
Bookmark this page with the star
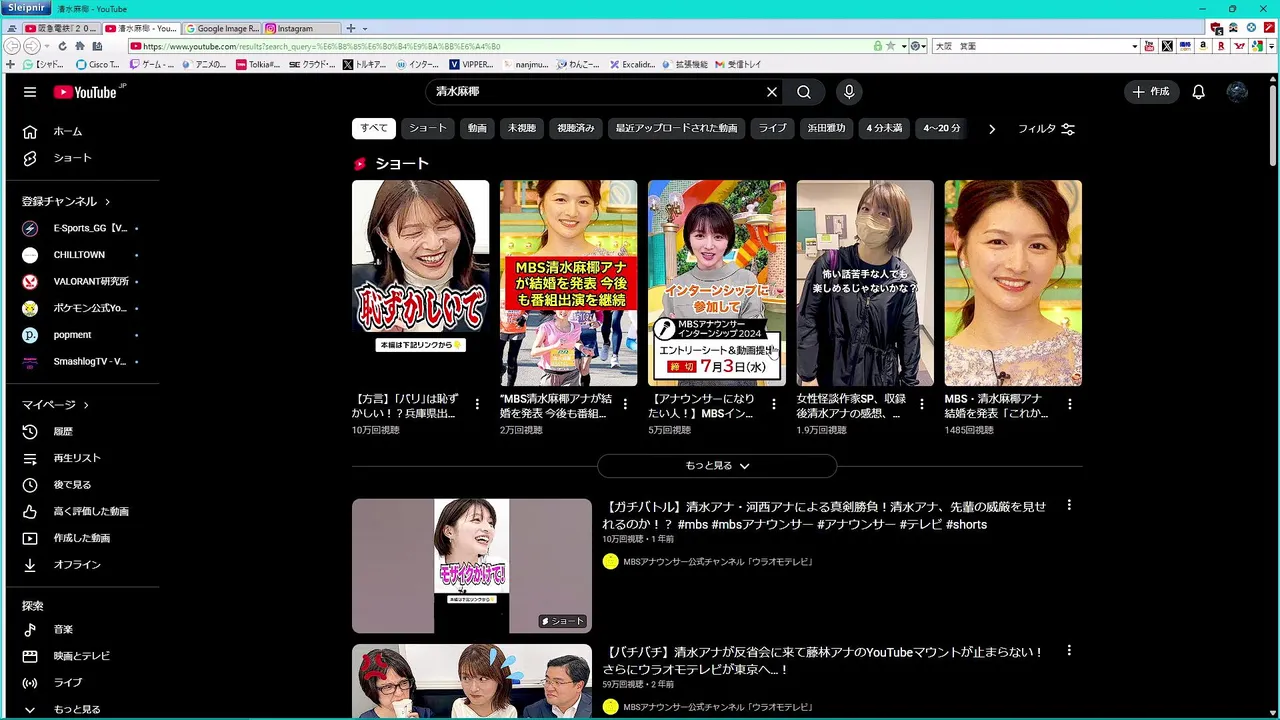[x=890, y=46]
